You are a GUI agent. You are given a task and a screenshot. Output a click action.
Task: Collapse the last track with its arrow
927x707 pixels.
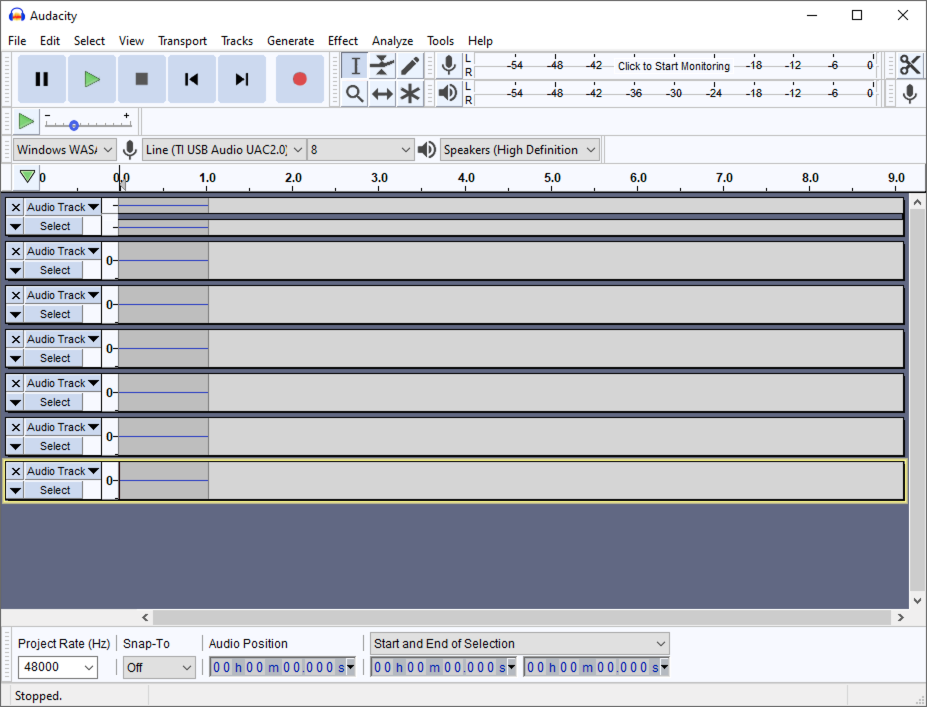point(15,490)
